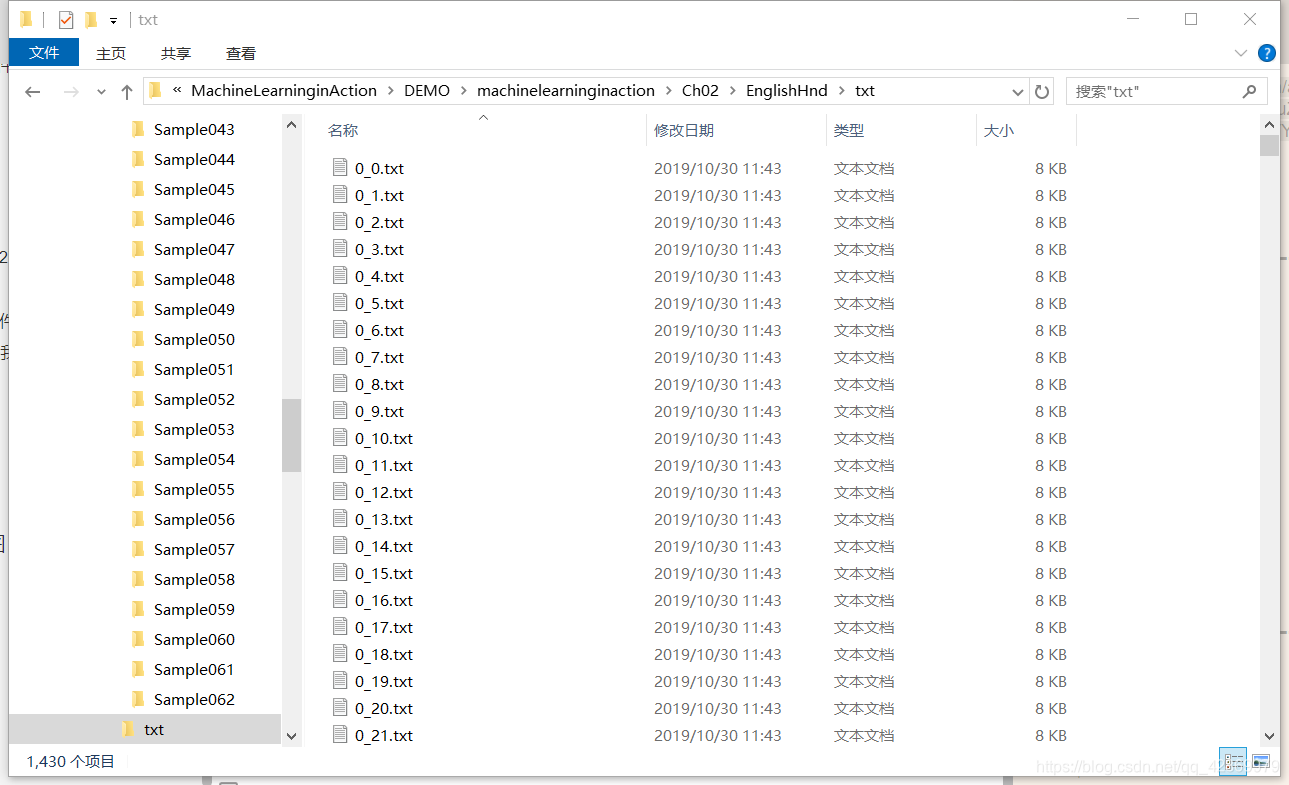
Task: Click MachineLearninginAction in address path
Action: [284, 91]
